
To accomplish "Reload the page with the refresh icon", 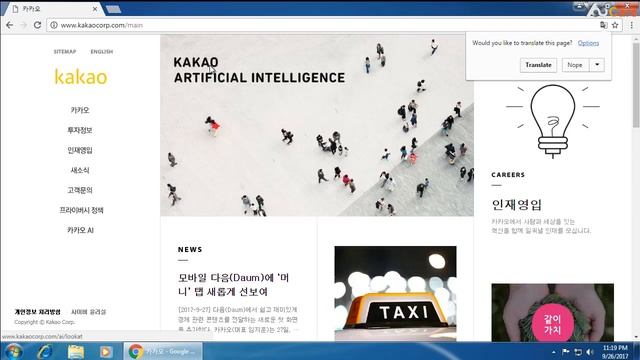I will tap(37, 25).
